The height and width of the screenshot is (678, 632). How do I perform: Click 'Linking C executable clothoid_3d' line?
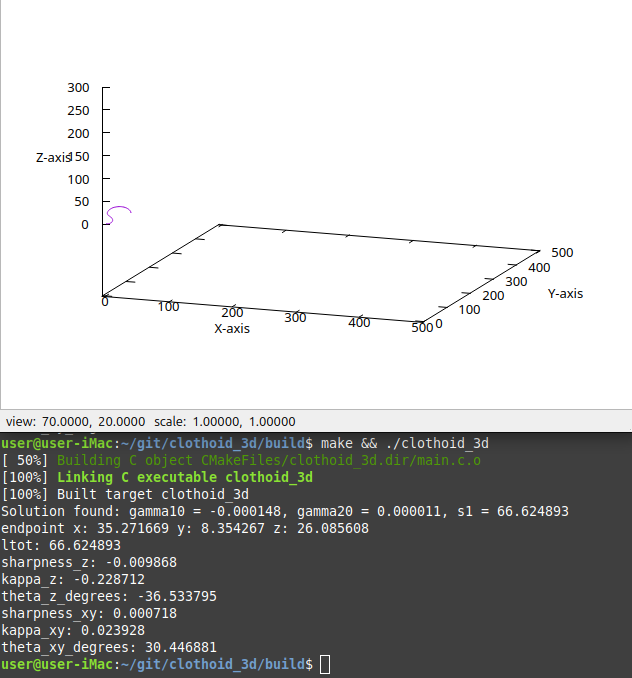[157, 477]
